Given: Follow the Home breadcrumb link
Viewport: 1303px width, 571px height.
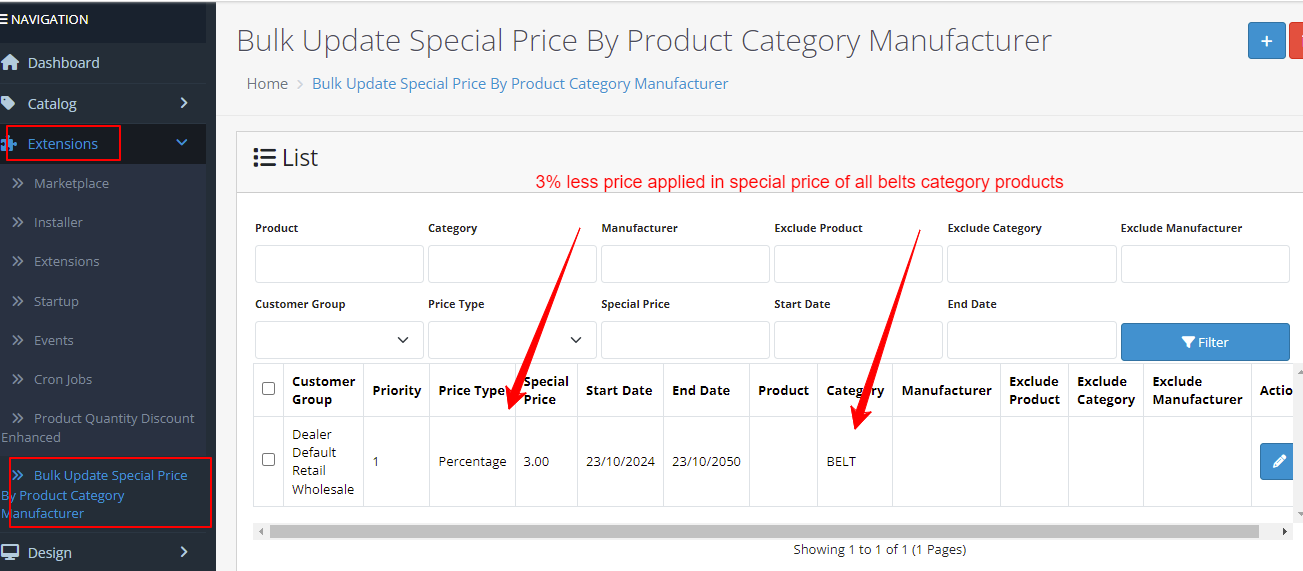Looking at the screenshot, I should 267,84.
